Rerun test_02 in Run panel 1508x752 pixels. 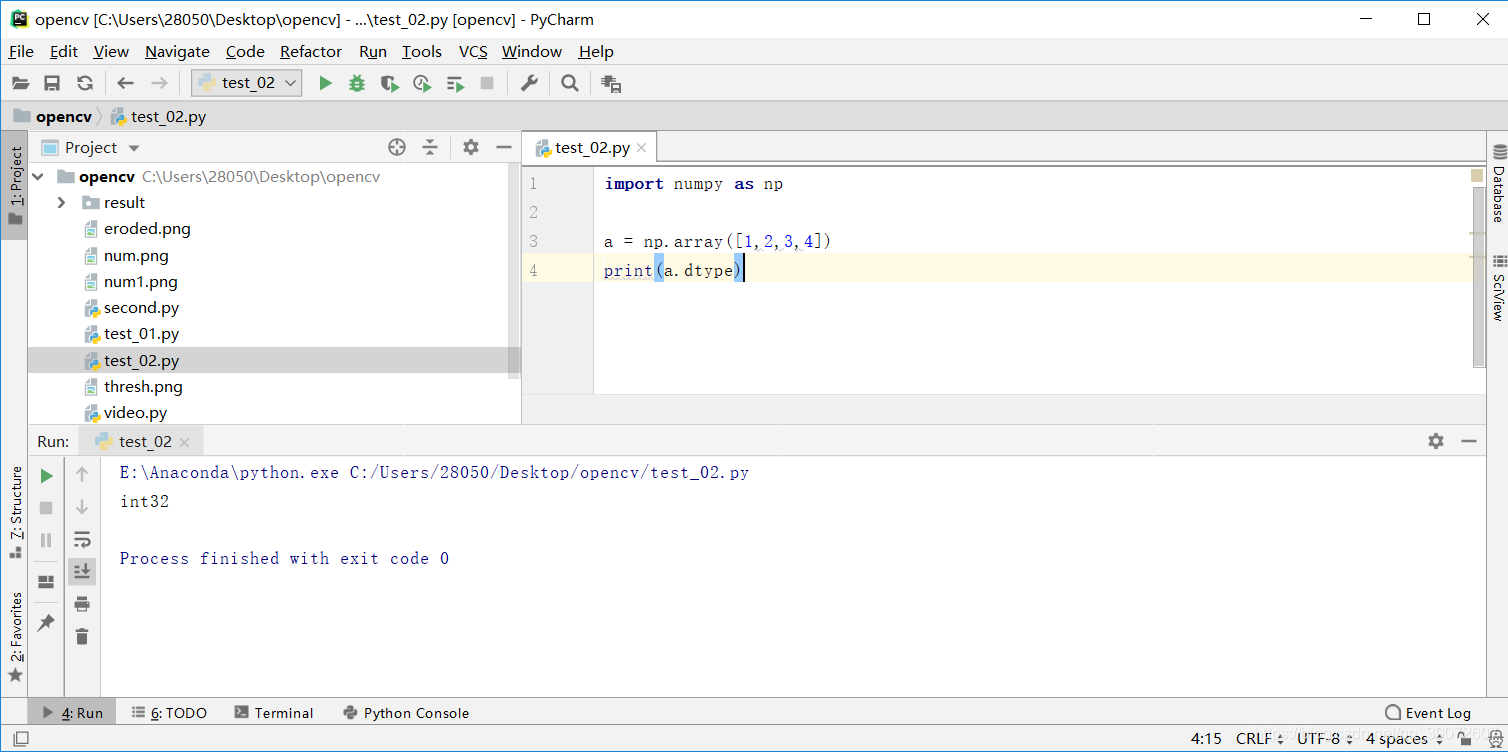click(x=46, y=476)
